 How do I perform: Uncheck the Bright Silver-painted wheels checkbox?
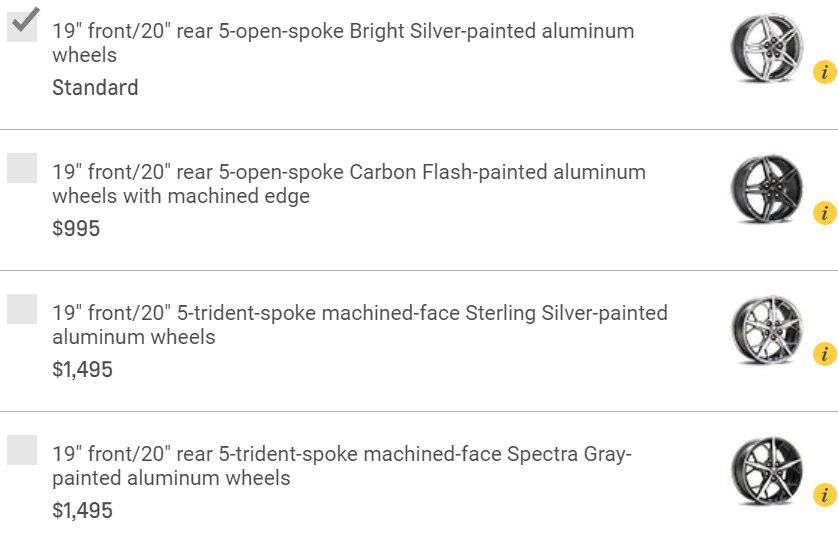tap(22, 26)
